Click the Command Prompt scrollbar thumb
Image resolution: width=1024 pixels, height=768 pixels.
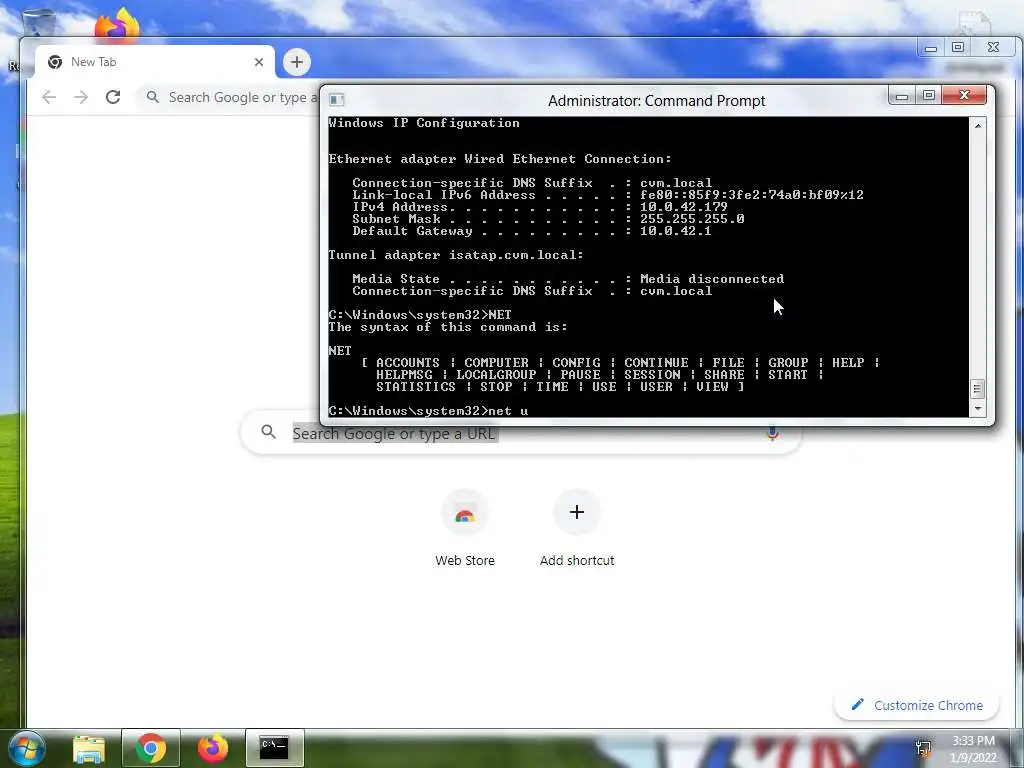pos(978,389)
